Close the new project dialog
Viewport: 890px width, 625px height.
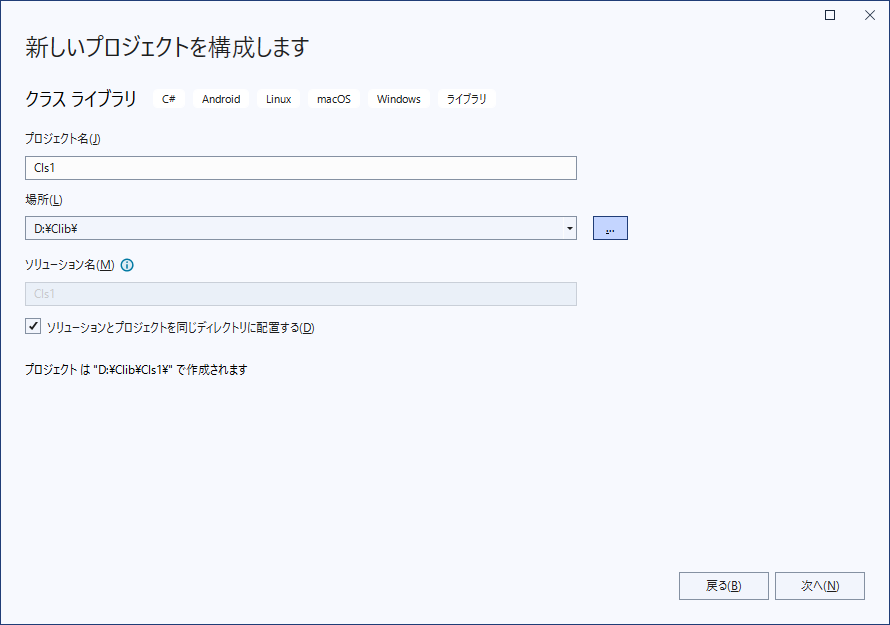click(x=869, y=15)
